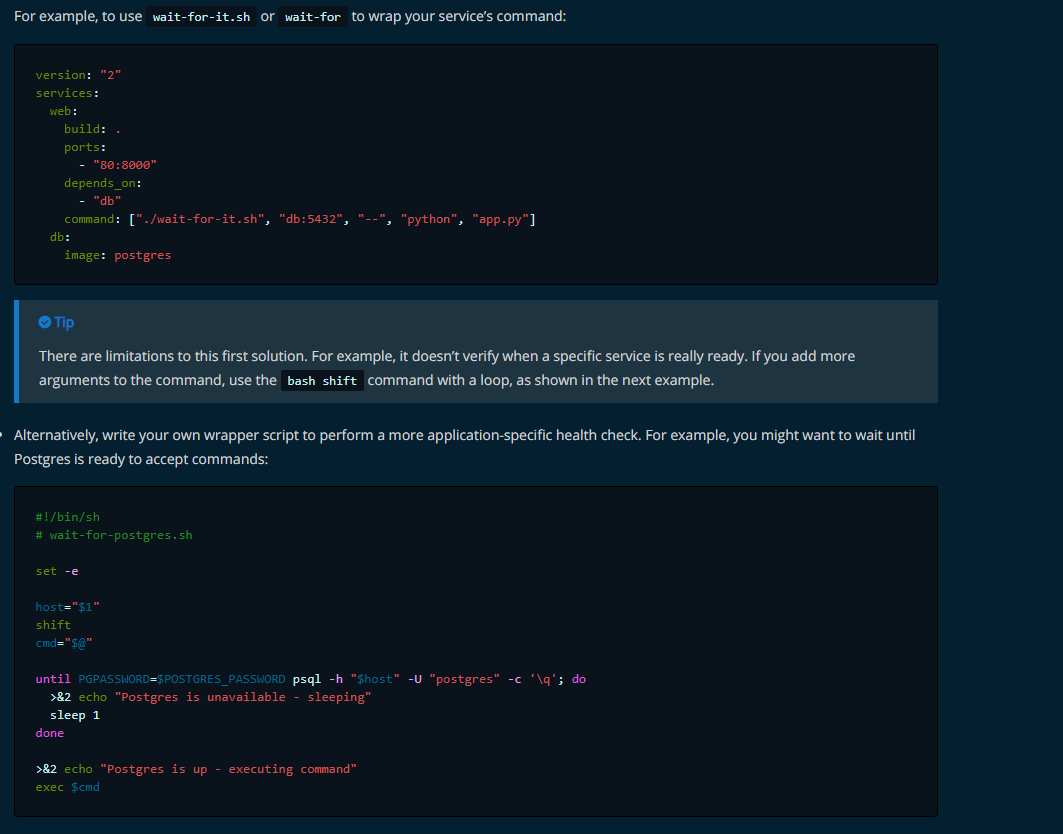Click the "80:8000" port mapping value
The image size is (1063, 834).
[x=125, y=165]
